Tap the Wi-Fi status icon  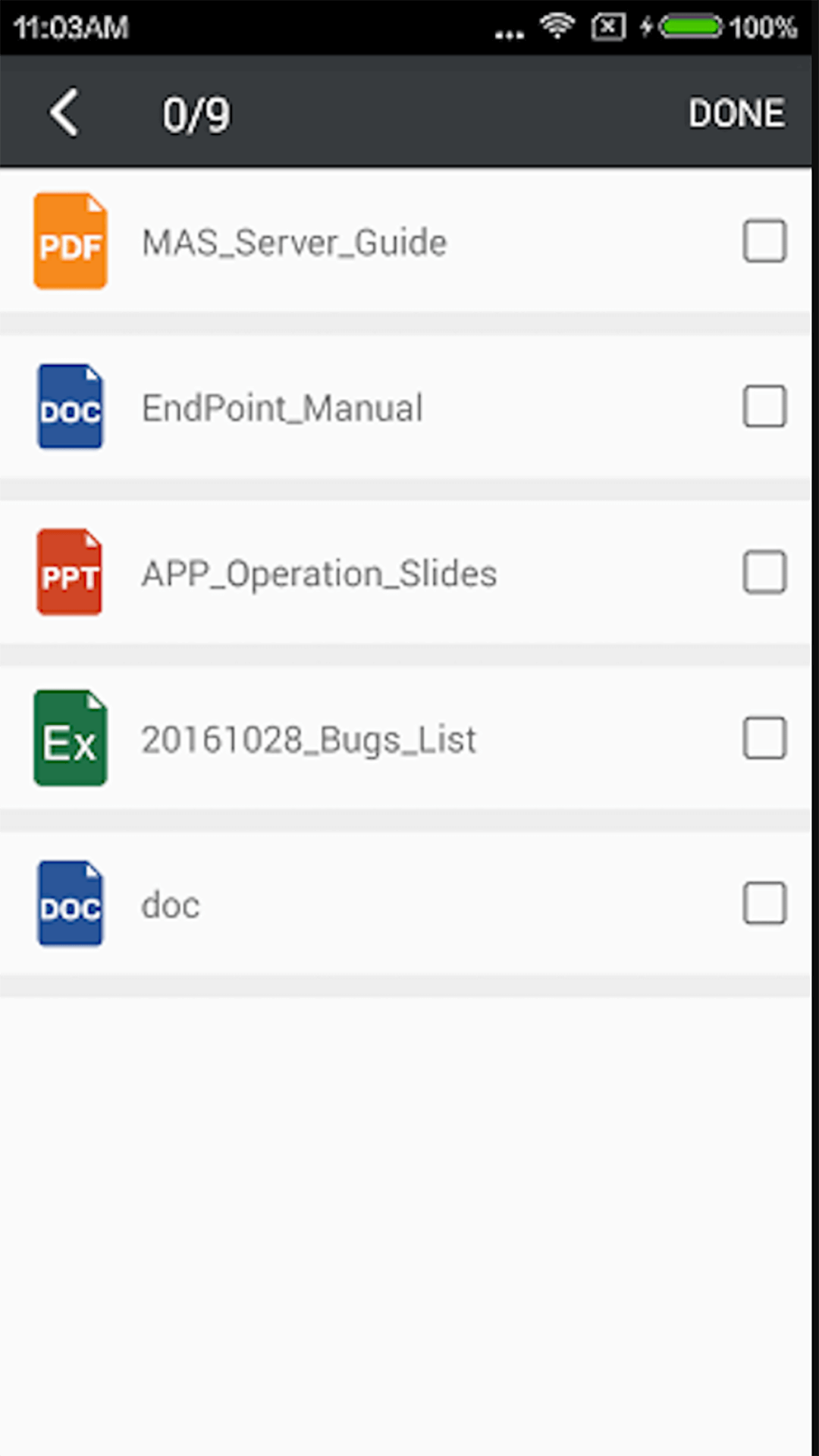(557, 27)
